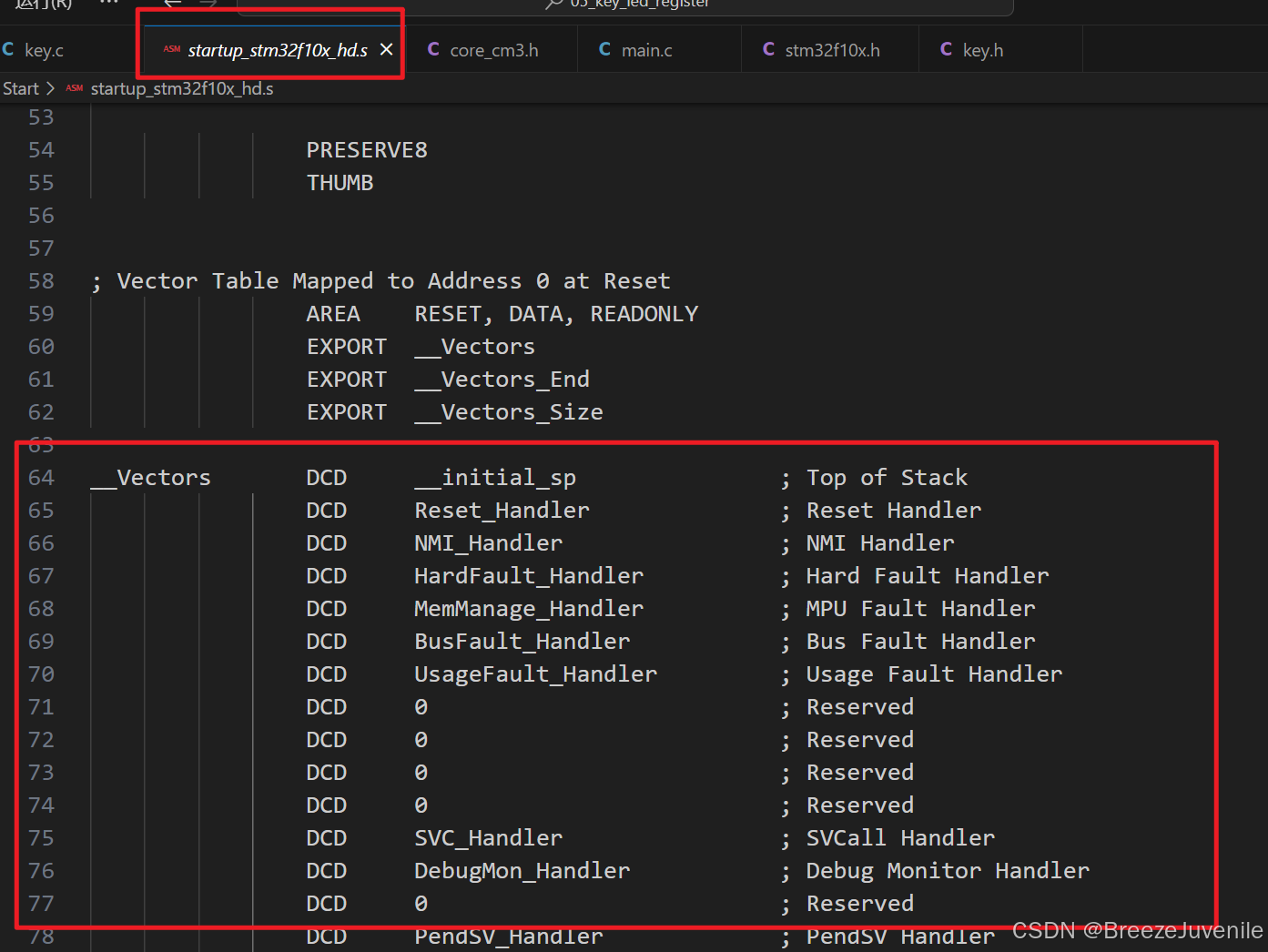This screenshot has width=1268, height=952.
Task: Click '__Vectors' after EXPORT on line 60
Action: [x=474, y=347]
